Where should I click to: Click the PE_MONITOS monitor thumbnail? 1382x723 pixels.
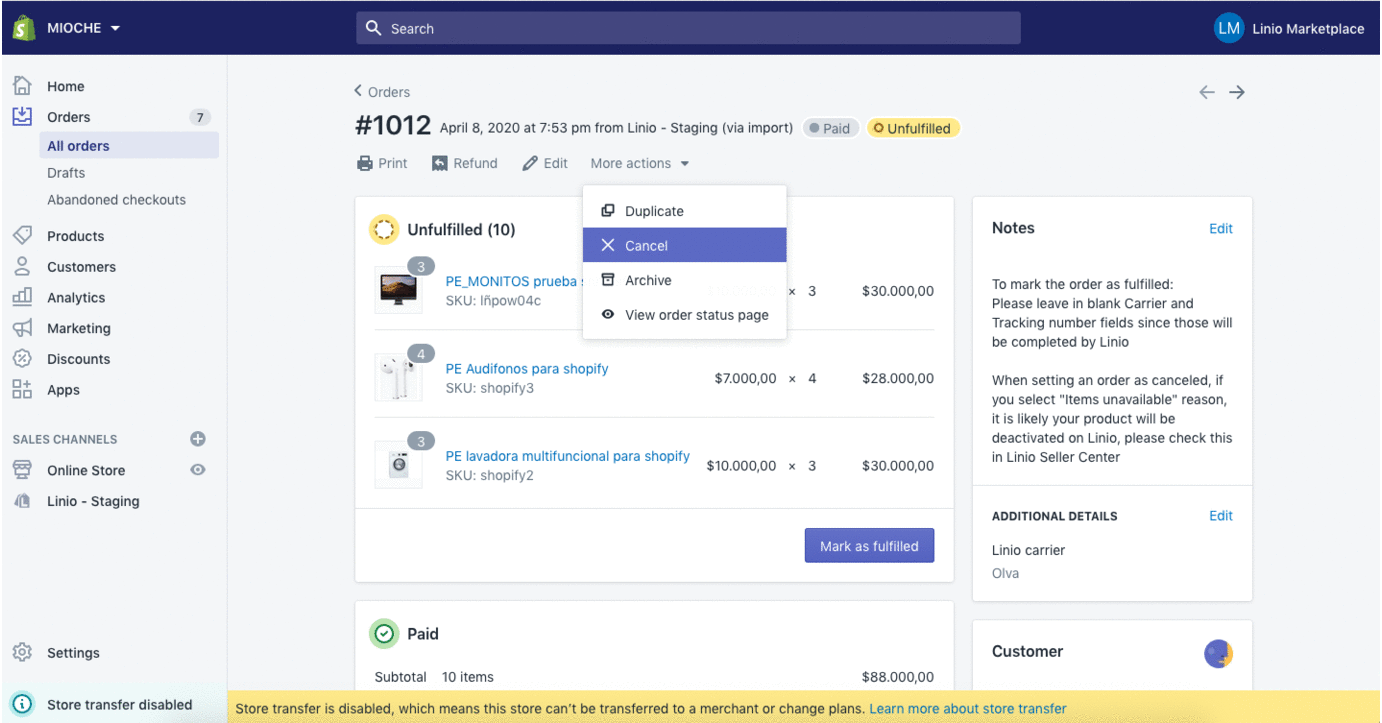click(399, 290)
